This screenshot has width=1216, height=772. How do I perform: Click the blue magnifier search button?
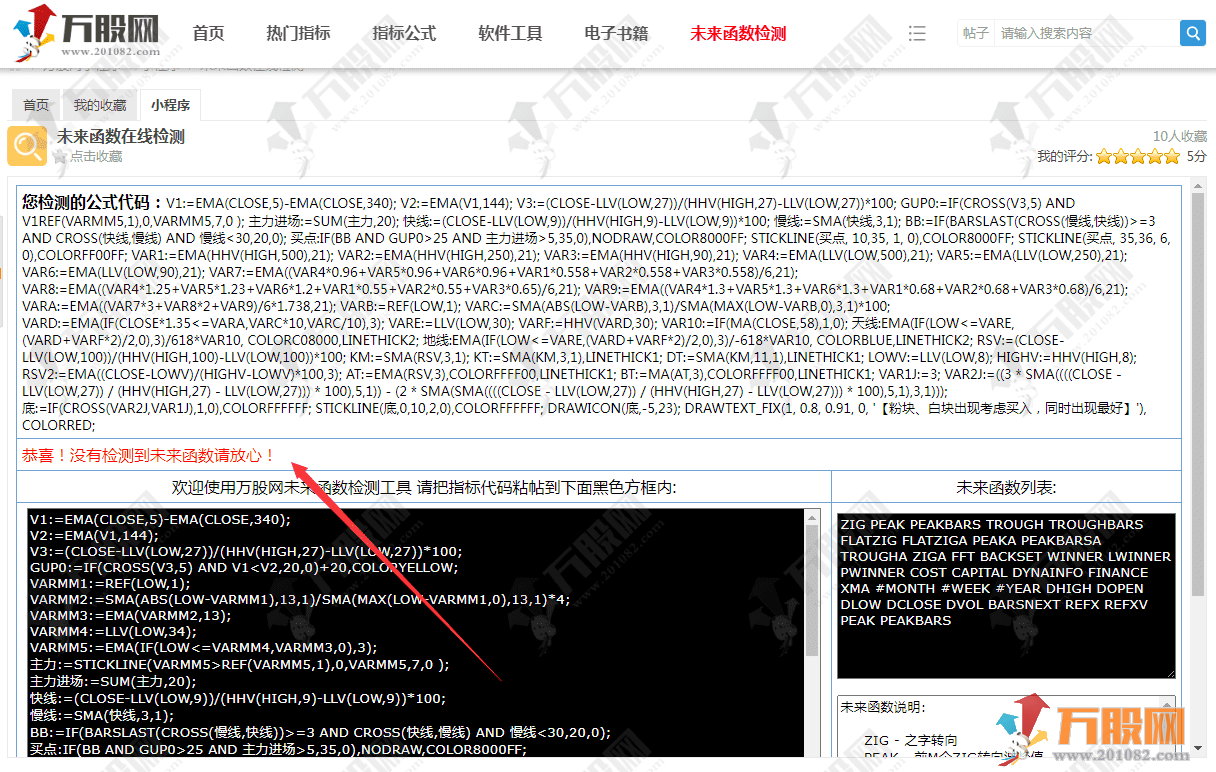pos(1193,33)
